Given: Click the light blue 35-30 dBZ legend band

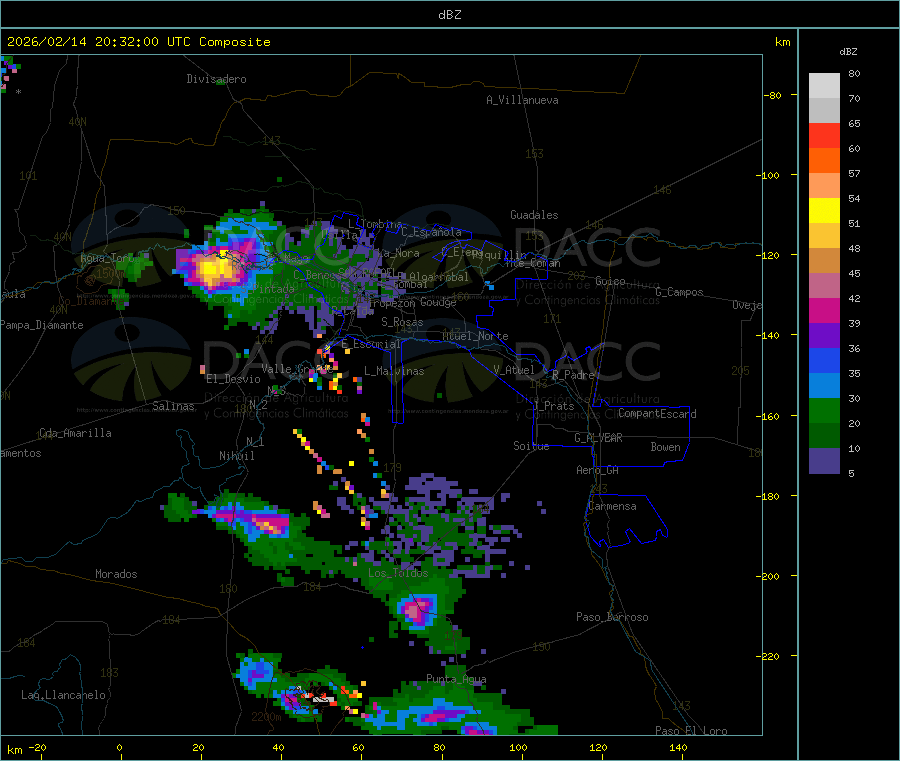Looking at the screenshot, I should pyautogui.click(x=824, y=386).
